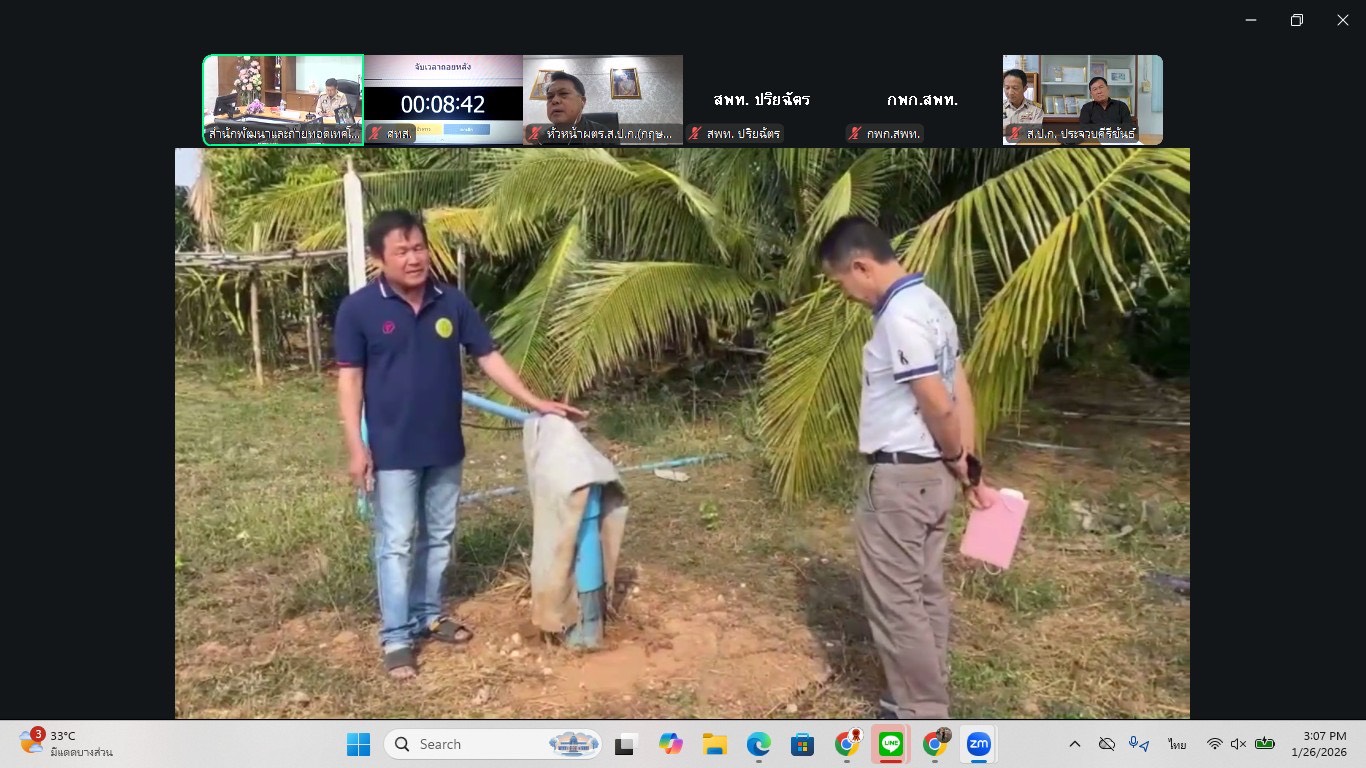Open File Explorer from the taskbar
Screen dimensions: 1366x768
coord(714,744)
